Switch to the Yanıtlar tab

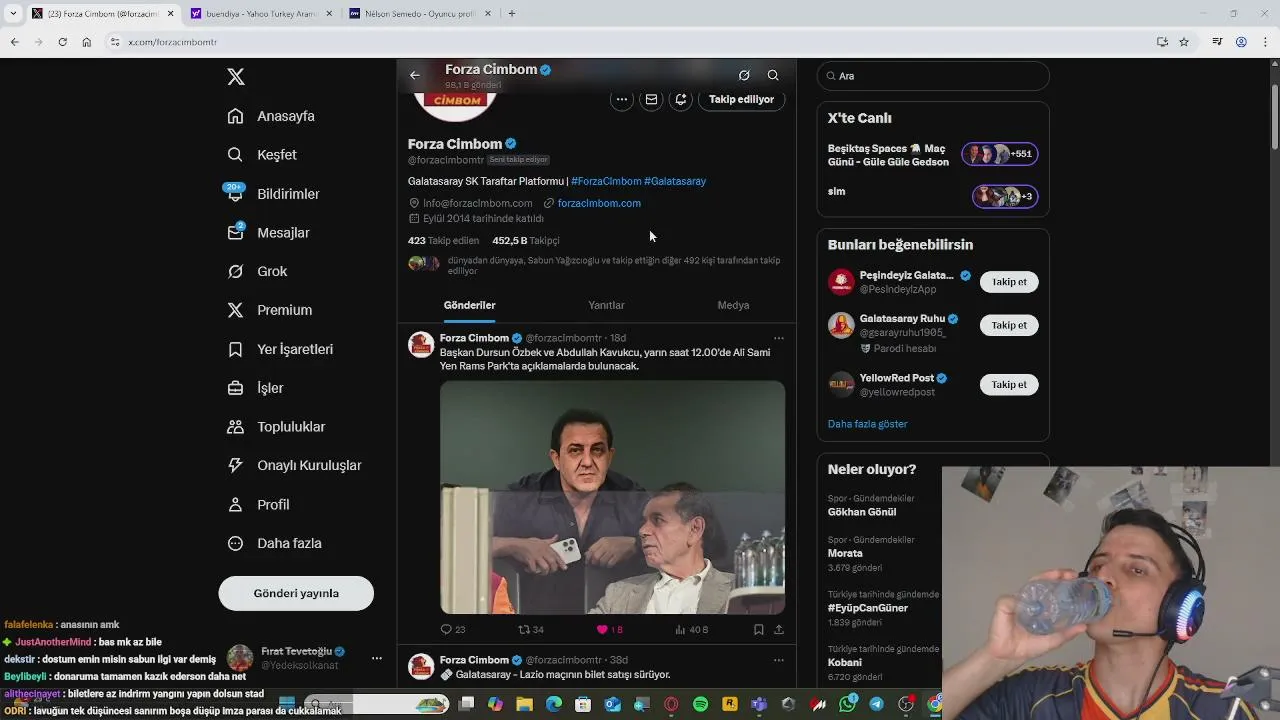[x=606, y=305]
